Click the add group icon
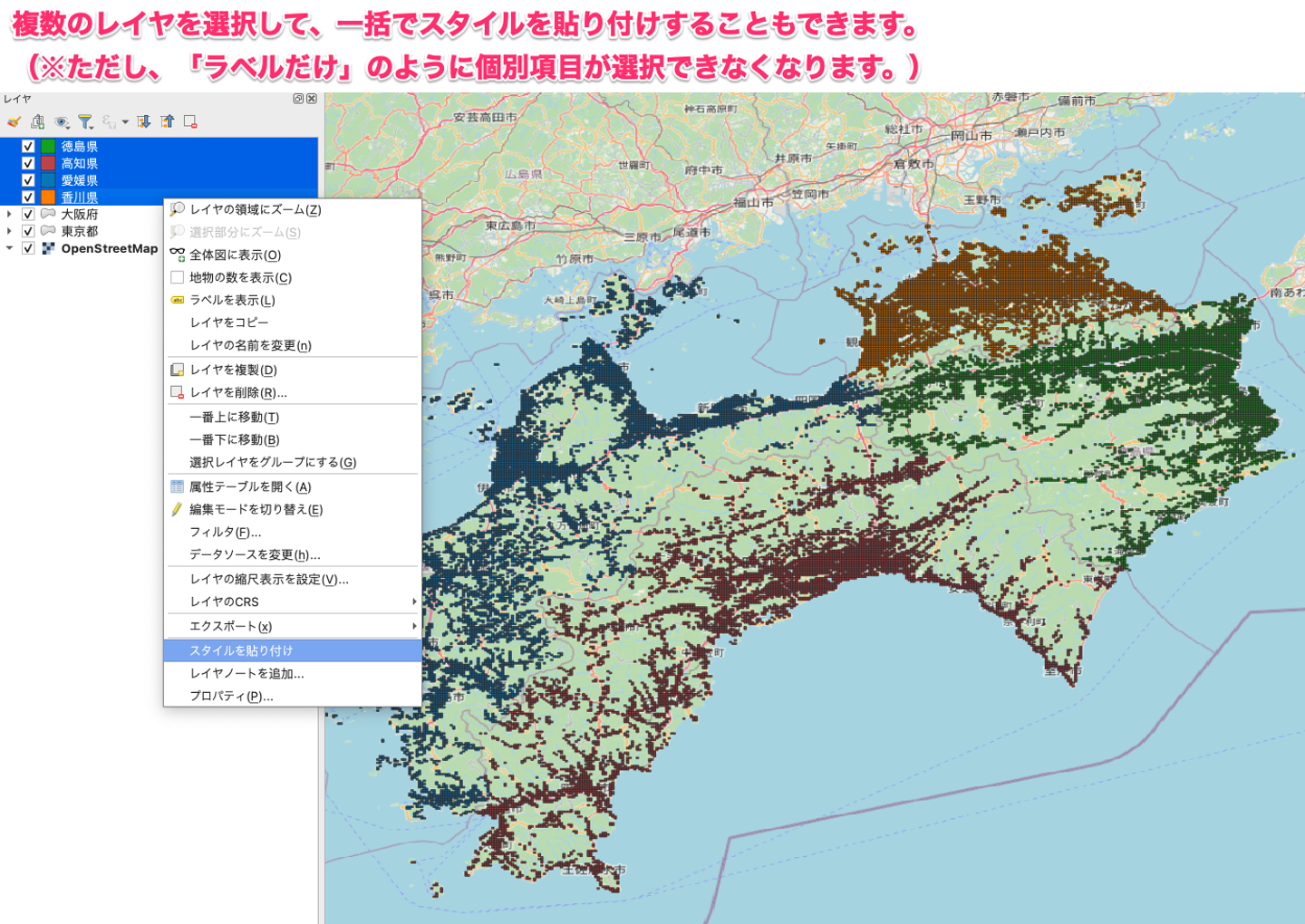The width and height of the screenshot is (1305, 924). [x=37, y=121]
